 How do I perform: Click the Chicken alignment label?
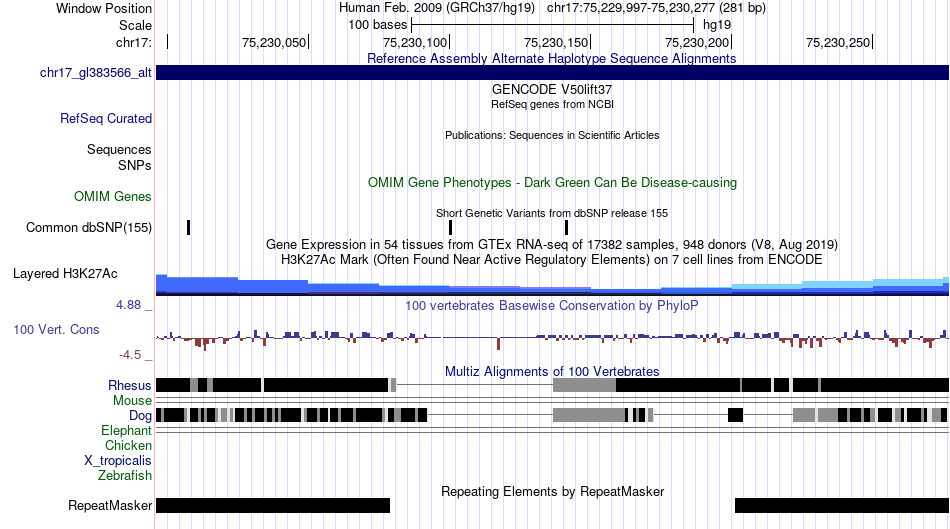pos(128,445)
